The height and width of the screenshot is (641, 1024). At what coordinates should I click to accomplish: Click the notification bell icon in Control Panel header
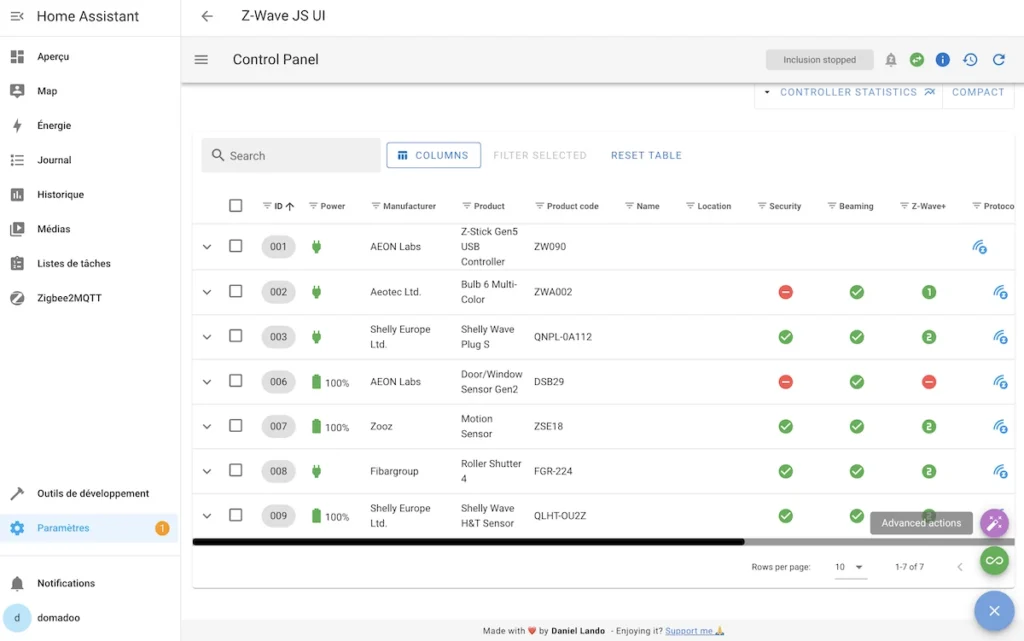point(891,60)
